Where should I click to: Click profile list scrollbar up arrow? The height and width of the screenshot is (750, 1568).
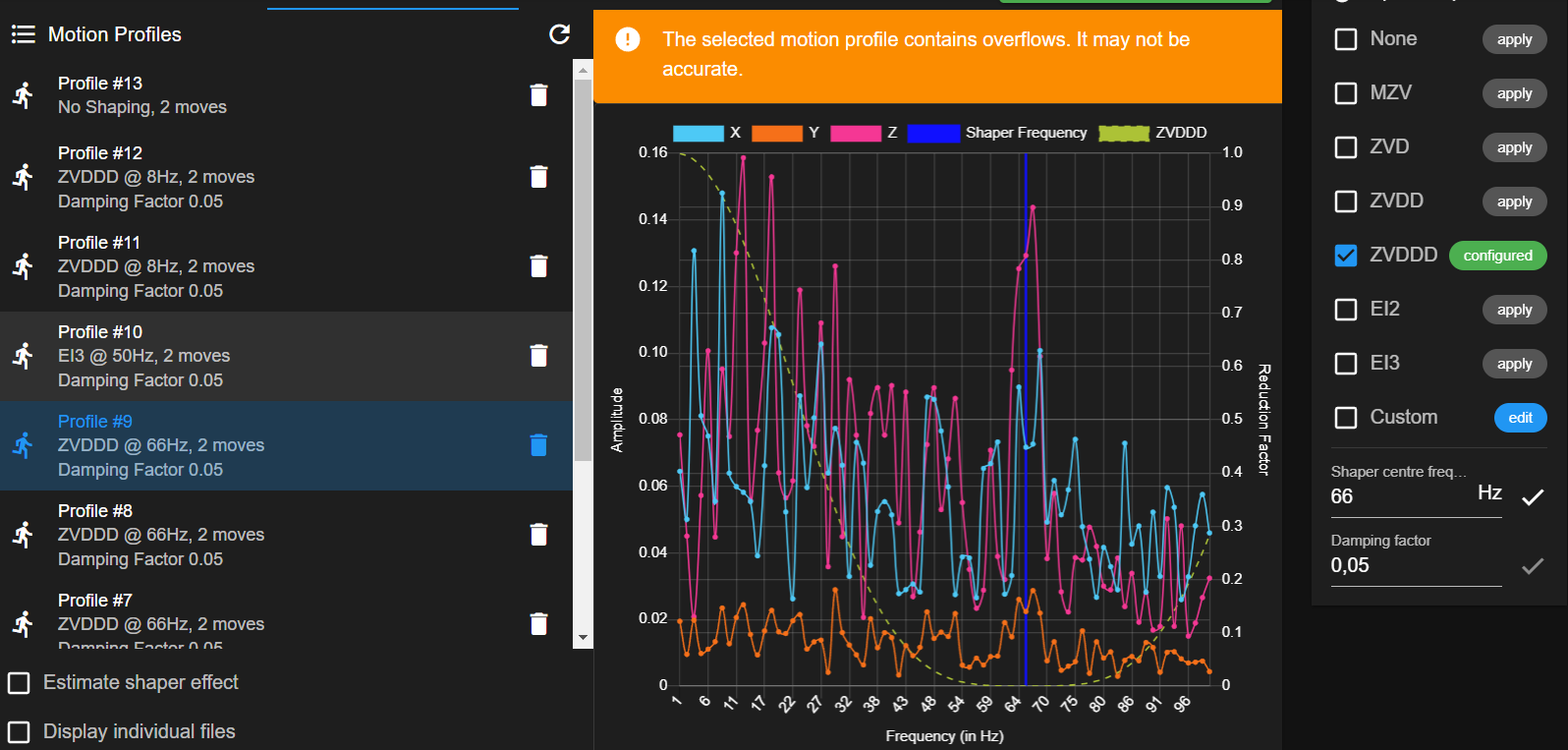pos(583,70)
